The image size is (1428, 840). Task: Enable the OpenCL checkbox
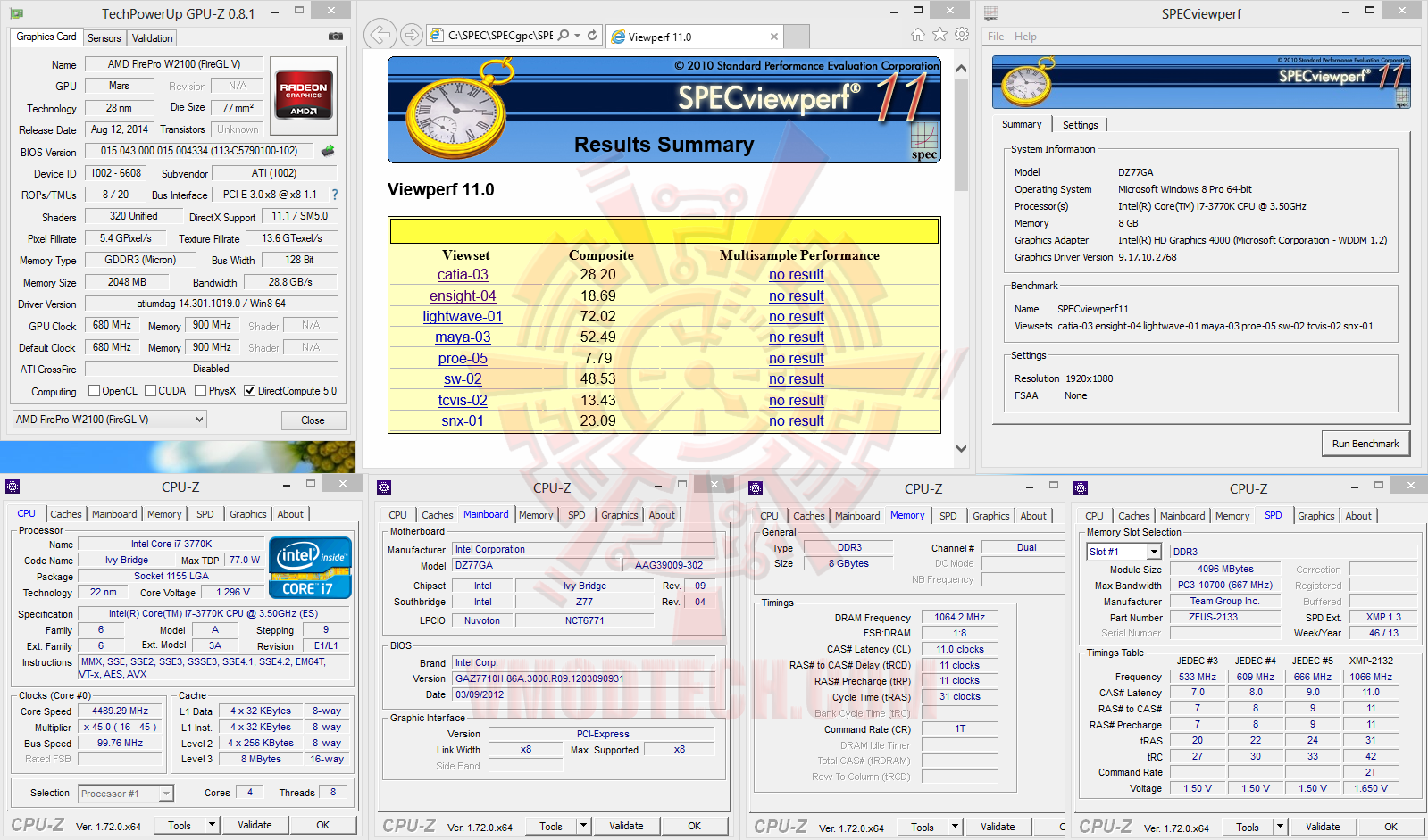[94, 391]
